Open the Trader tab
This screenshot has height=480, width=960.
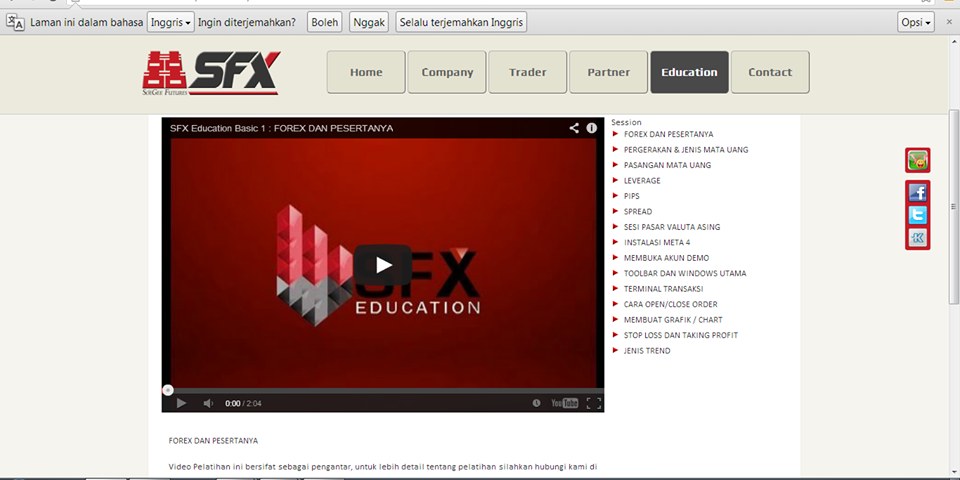528,72
